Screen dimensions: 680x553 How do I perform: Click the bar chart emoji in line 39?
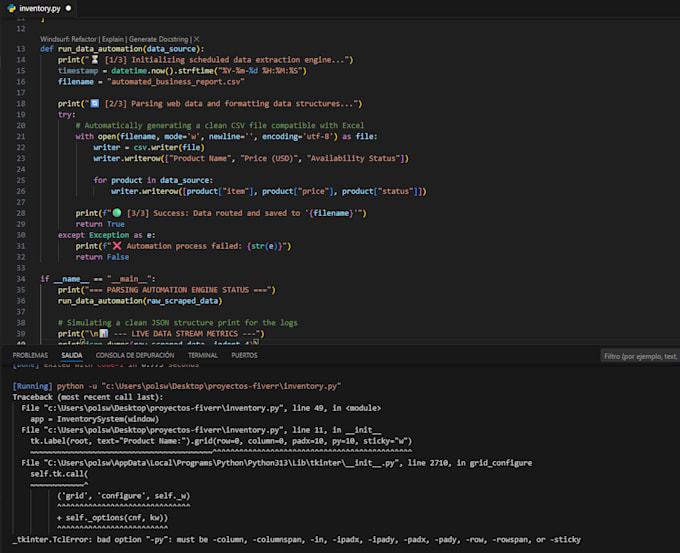(x=104, y=334)
